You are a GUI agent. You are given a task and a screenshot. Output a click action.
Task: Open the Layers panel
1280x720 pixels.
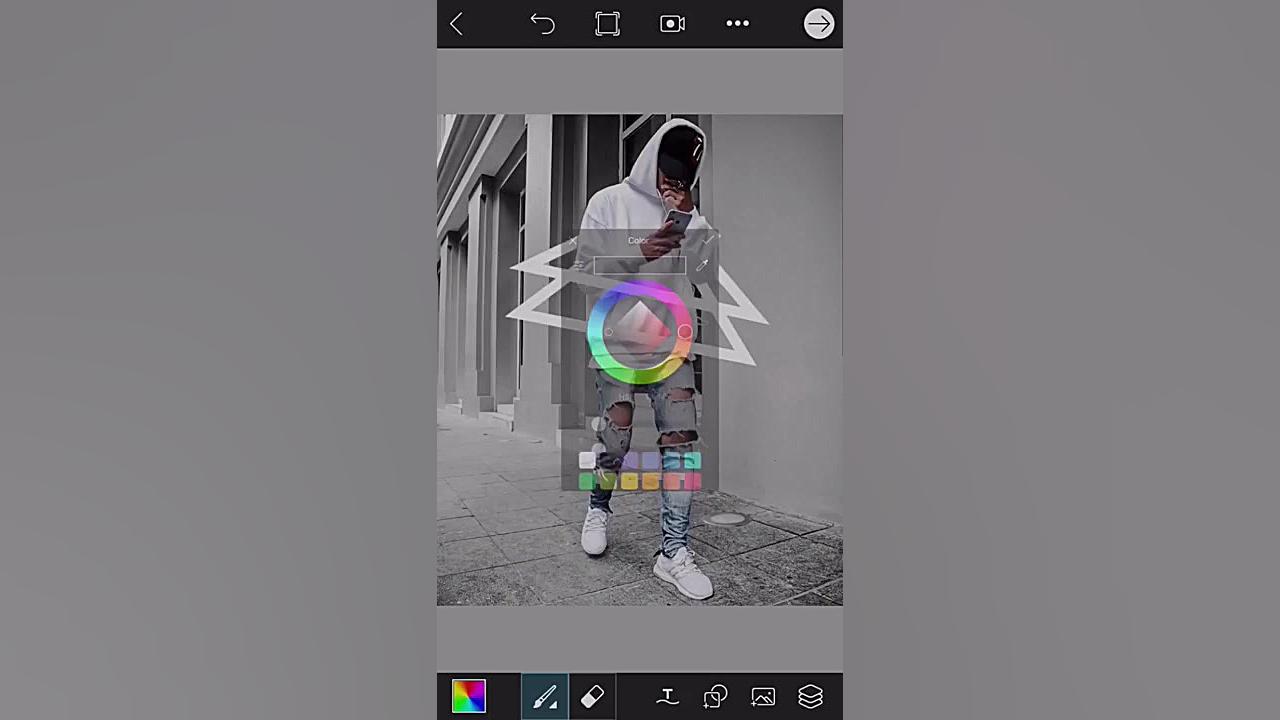tap(810, 696)
